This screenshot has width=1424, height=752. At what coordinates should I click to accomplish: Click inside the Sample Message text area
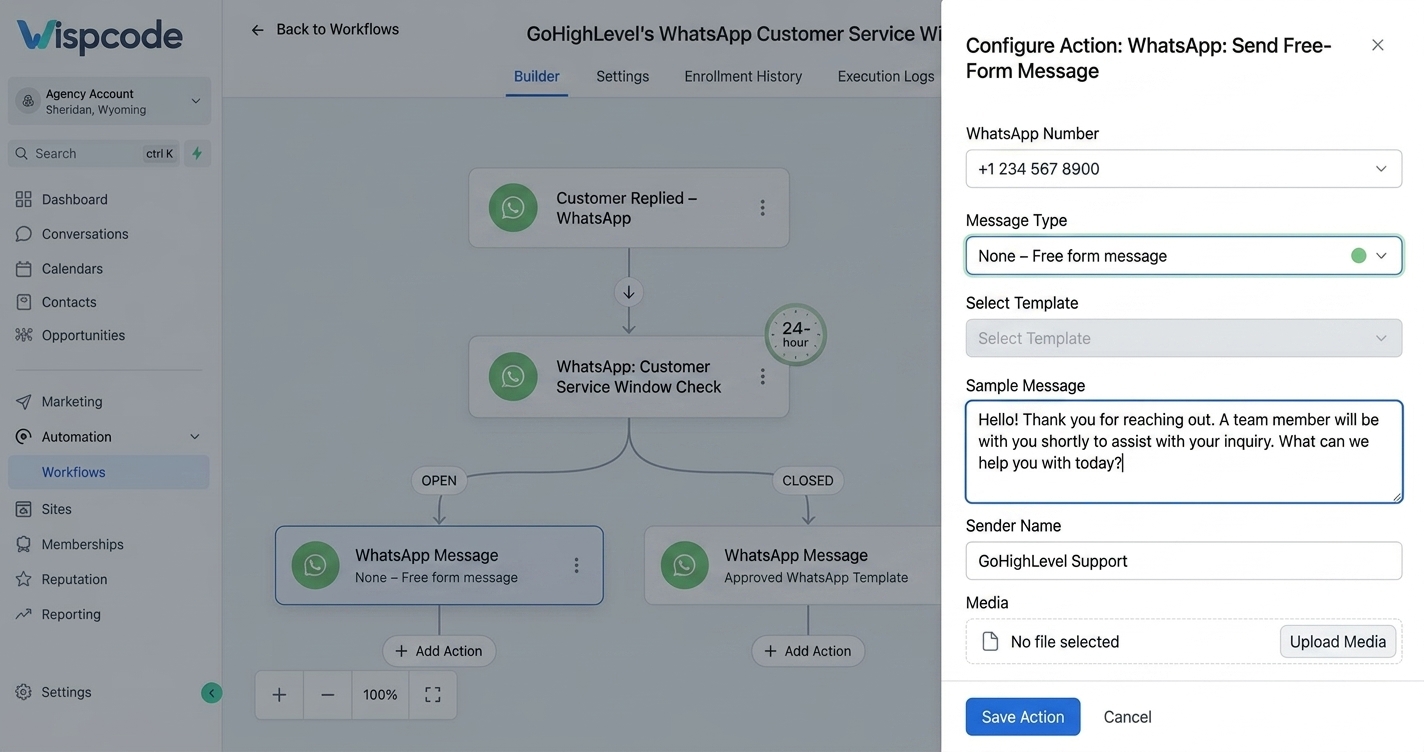1184,452
